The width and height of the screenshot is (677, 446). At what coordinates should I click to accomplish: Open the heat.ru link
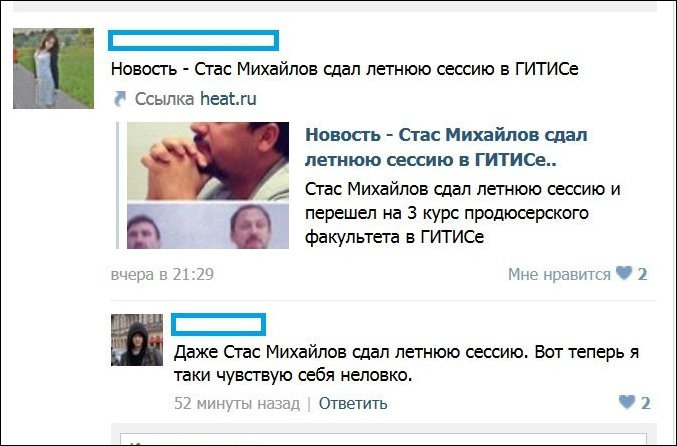(228, 99)
